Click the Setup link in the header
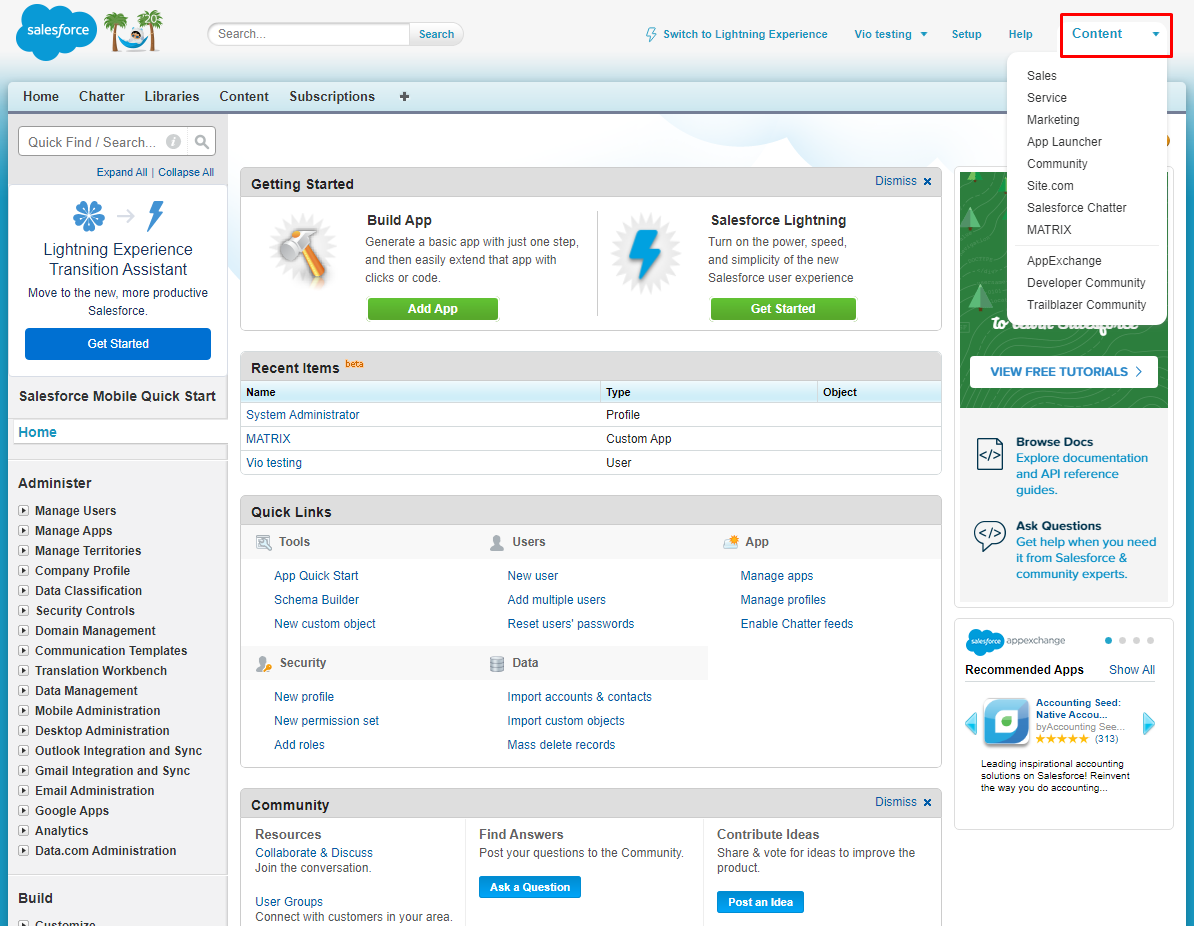 (966, 34)
